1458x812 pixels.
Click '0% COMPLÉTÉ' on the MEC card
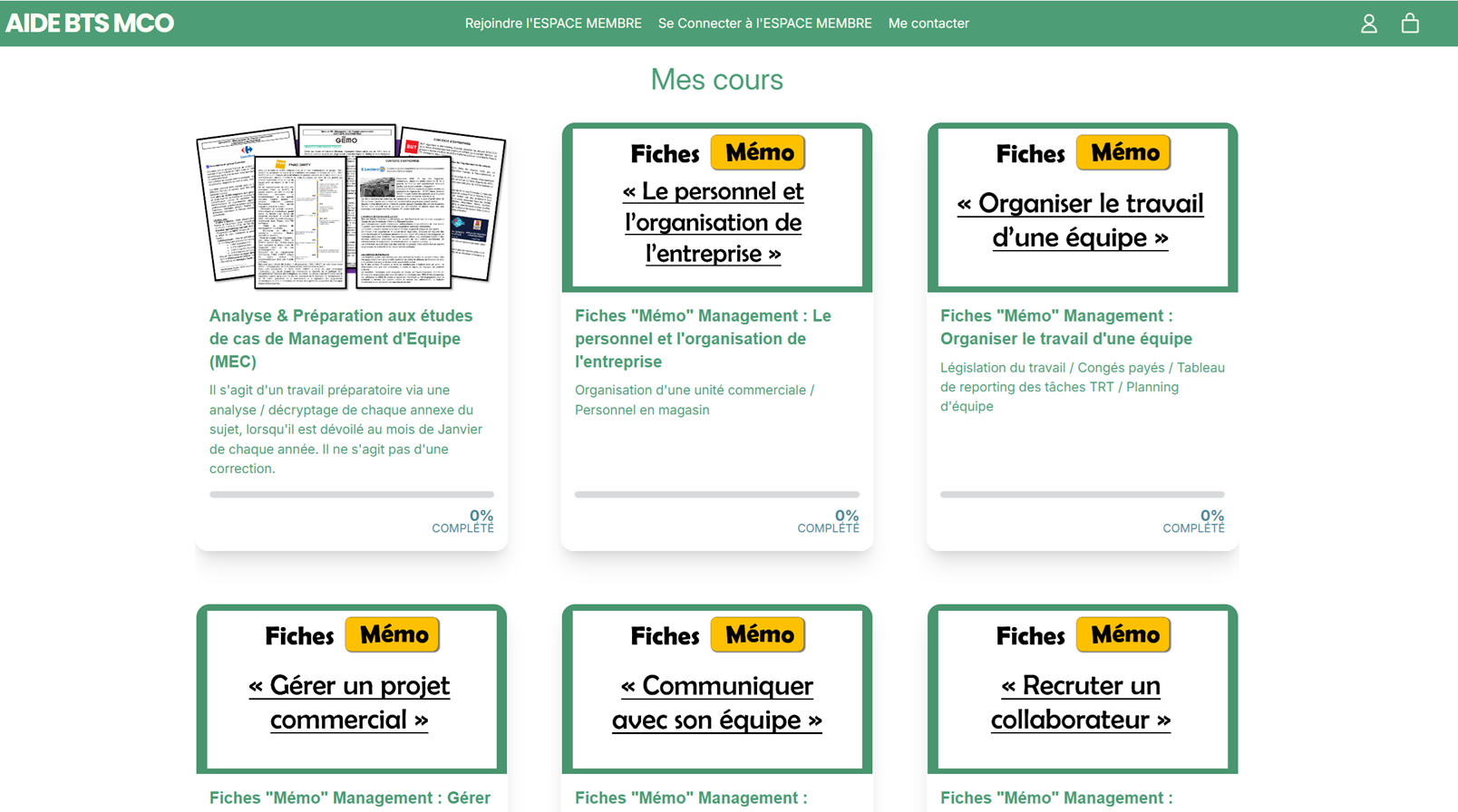(x=463, y=521)
